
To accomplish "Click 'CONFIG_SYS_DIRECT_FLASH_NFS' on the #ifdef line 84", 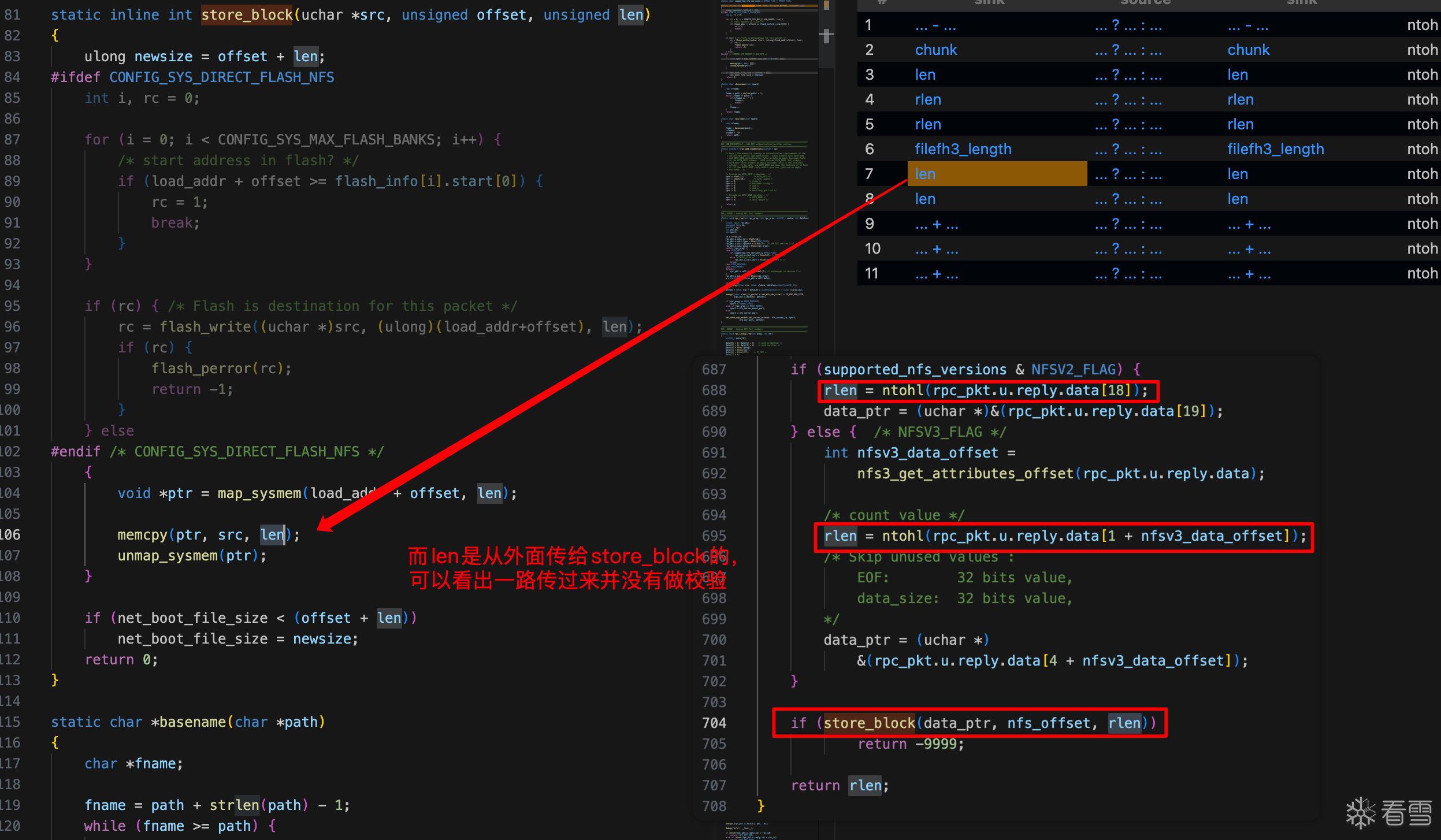I will (x=222, y=77).
